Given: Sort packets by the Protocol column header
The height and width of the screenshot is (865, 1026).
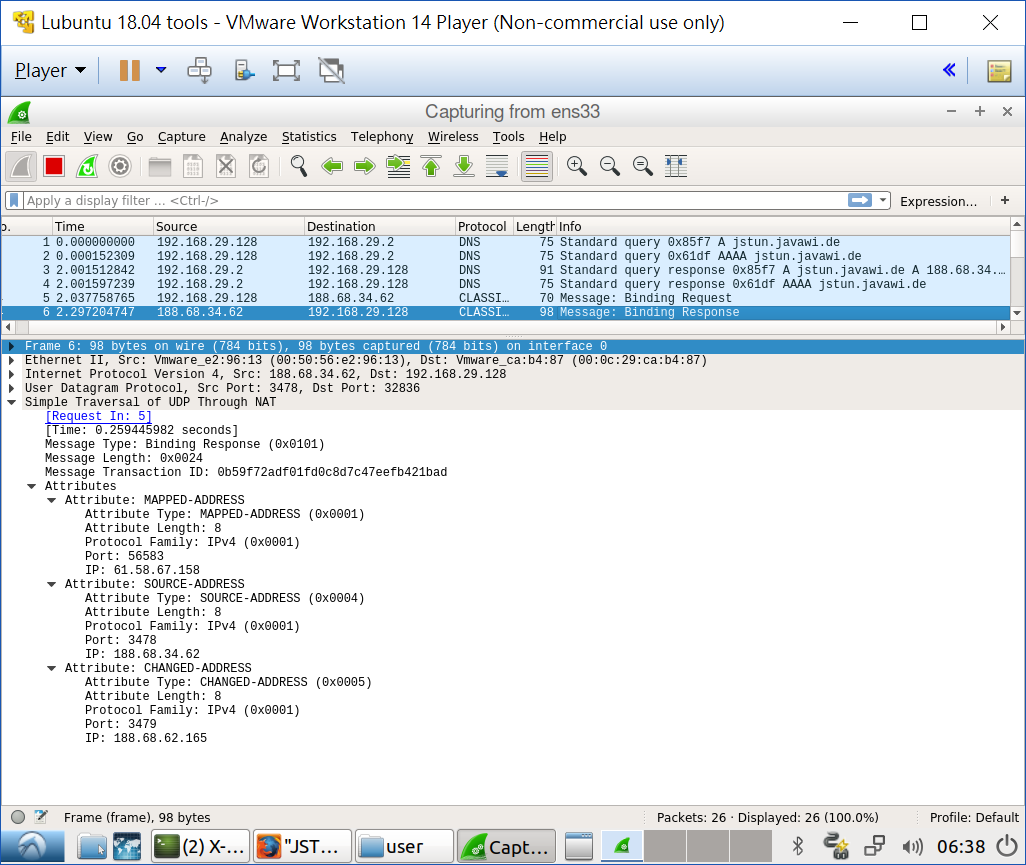Looking at the screenshot, I should (483, 226).
